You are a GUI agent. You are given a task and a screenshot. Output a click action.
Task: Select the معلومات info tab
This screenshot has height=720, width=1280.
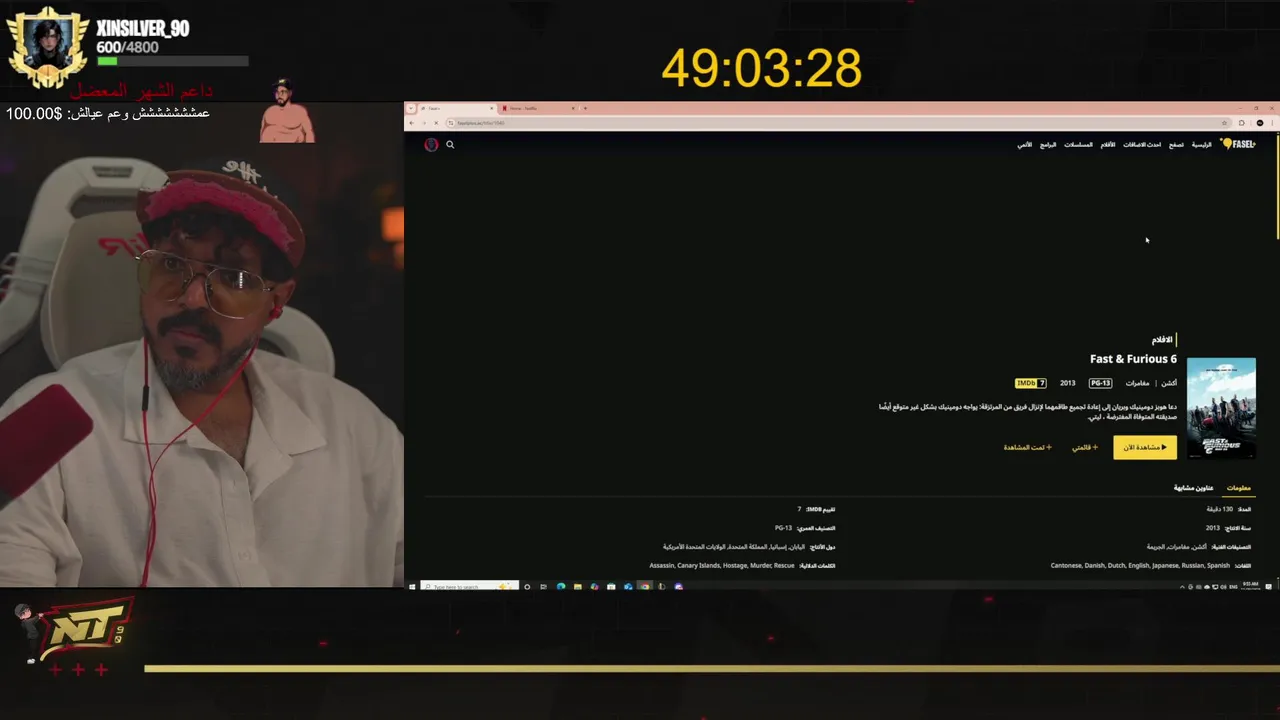point(1238,488)
